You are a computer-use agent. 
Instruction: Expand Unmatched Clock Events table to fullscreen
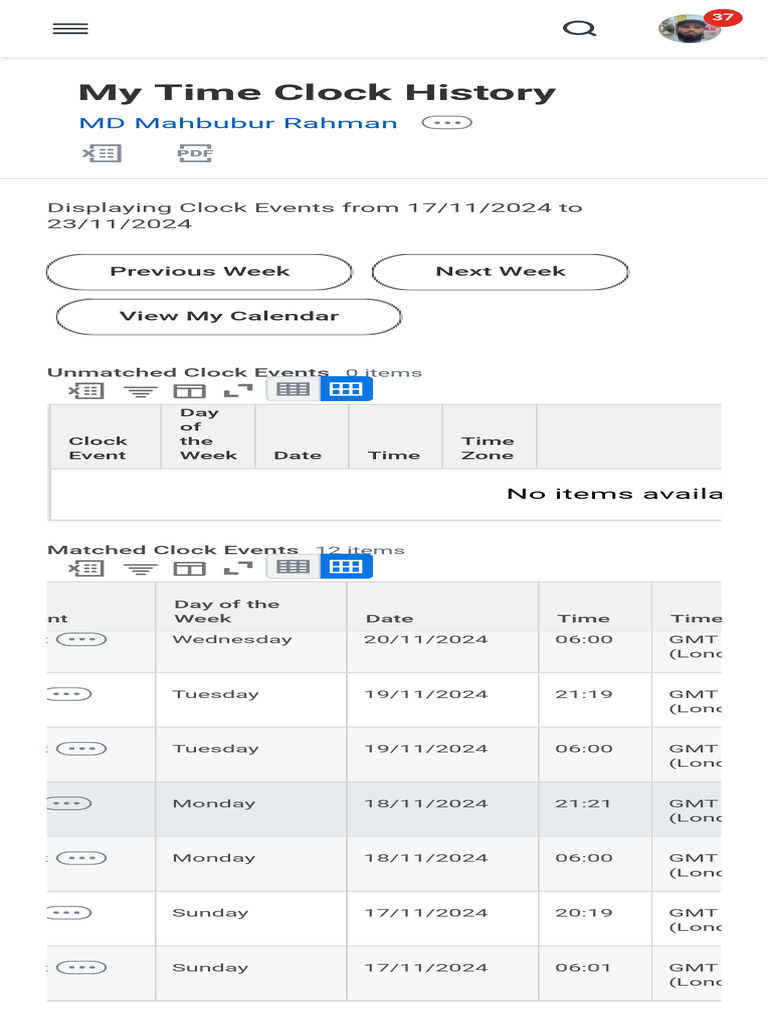(x=238, y=391)
